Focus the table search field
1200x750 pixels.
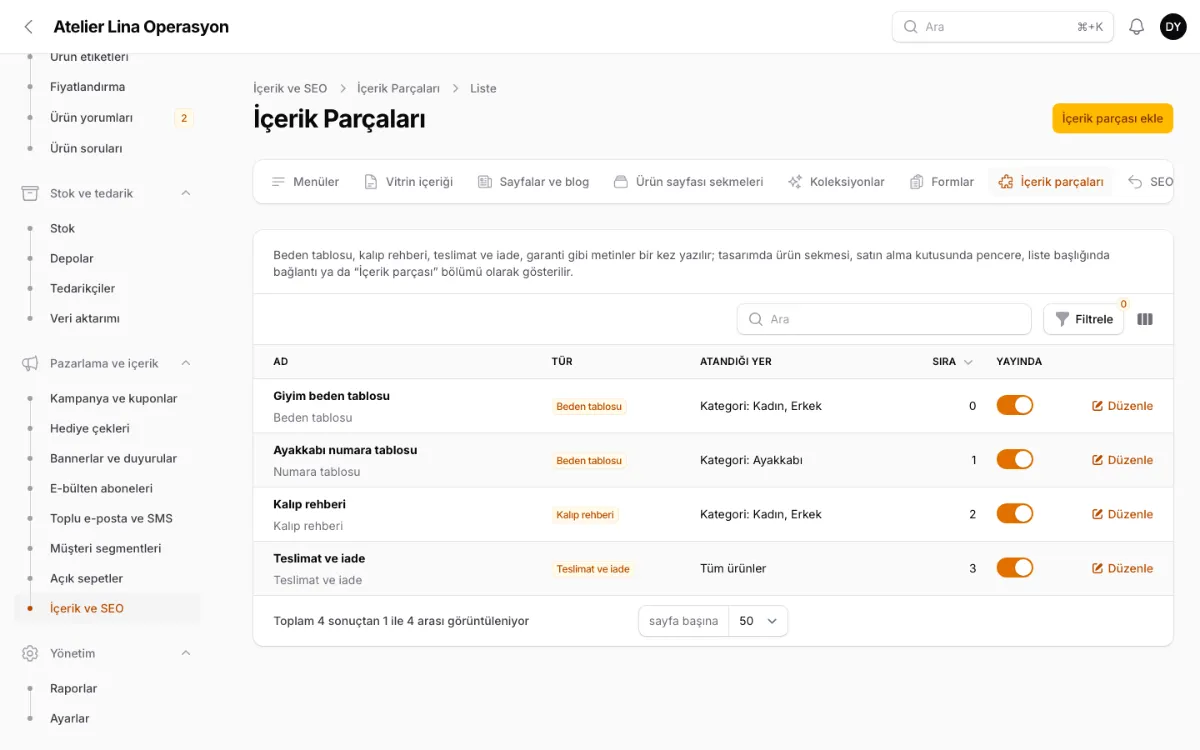[x=884, y=319]
